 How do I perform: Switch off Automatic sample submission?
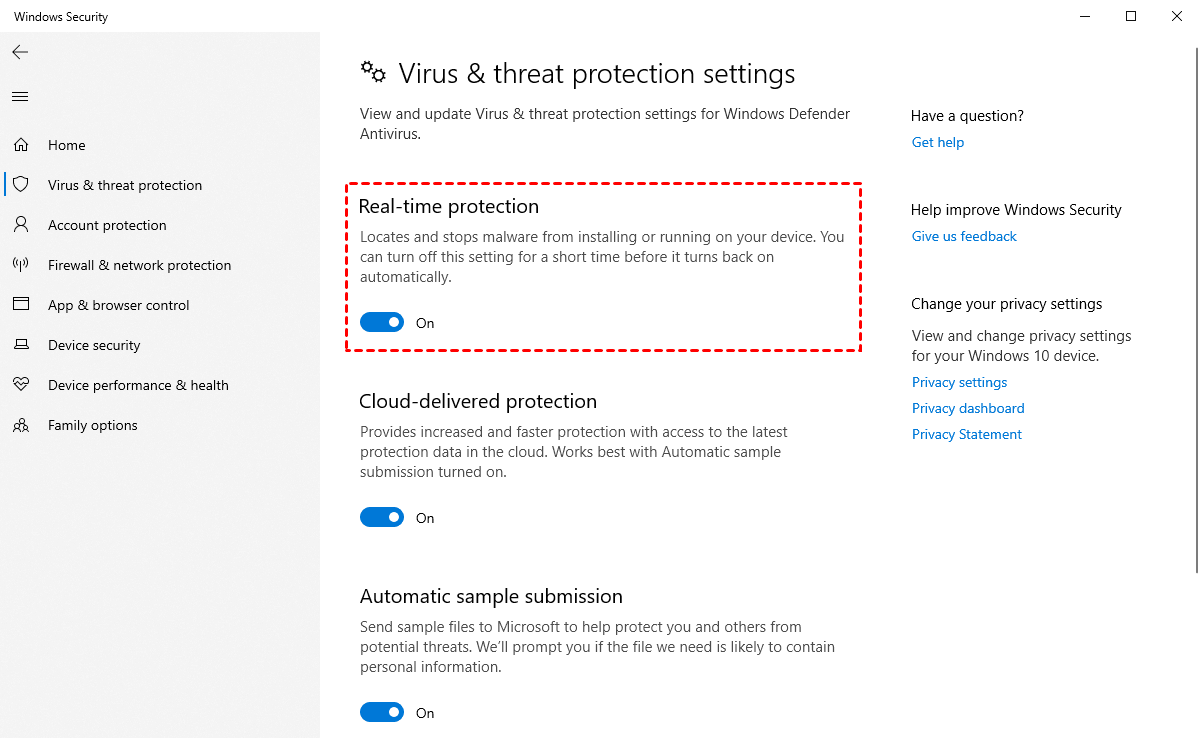coord(382,712)
